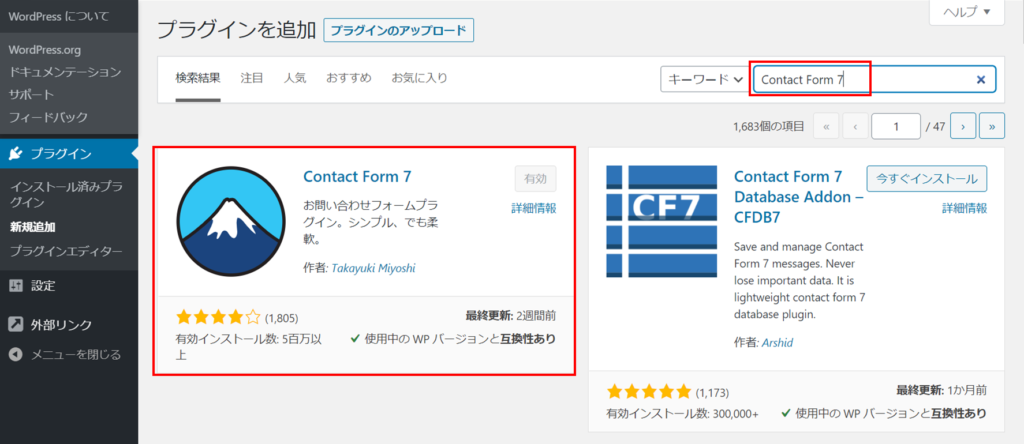Open the Plugins menu plug icon
Screen dimensions: 1024x444
[x=16, y=154]
